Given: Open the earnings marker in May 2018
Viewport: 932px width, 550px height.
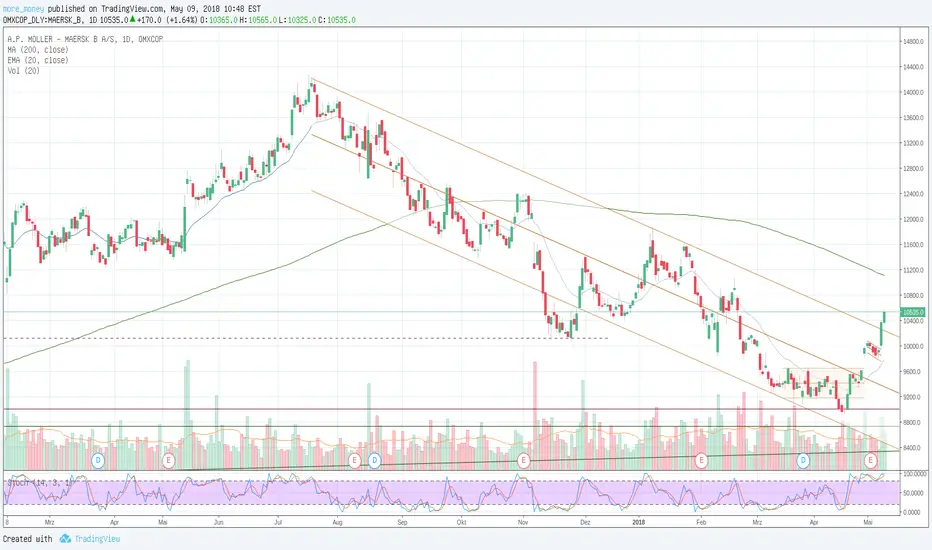Looking at the screenshot, I should tap(870, 460).
